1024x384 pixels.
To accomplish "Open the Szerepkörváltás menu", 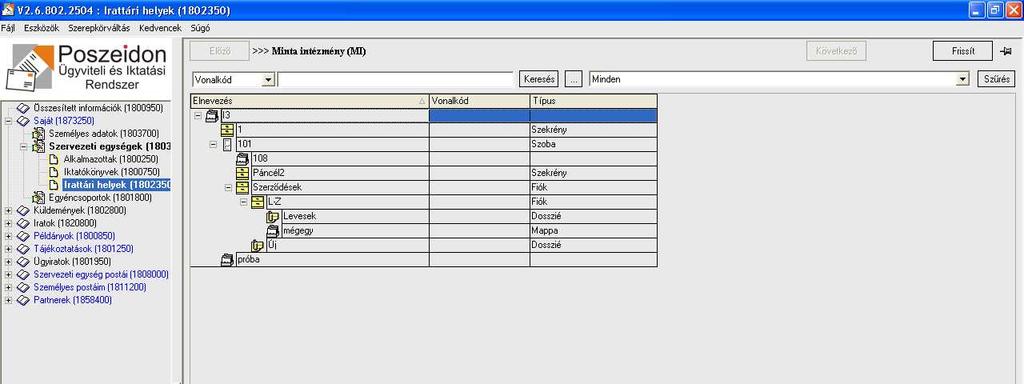I will pyautogui.click(x=99, y=28).
